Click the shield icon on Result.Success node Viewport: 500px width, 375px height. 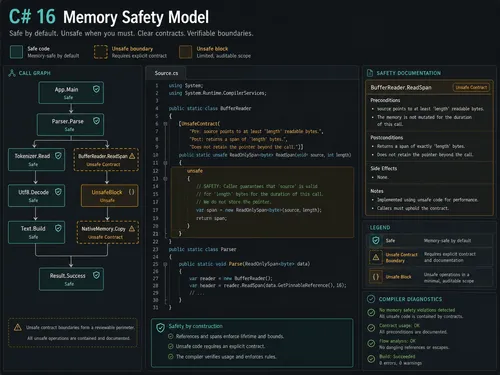96,275
